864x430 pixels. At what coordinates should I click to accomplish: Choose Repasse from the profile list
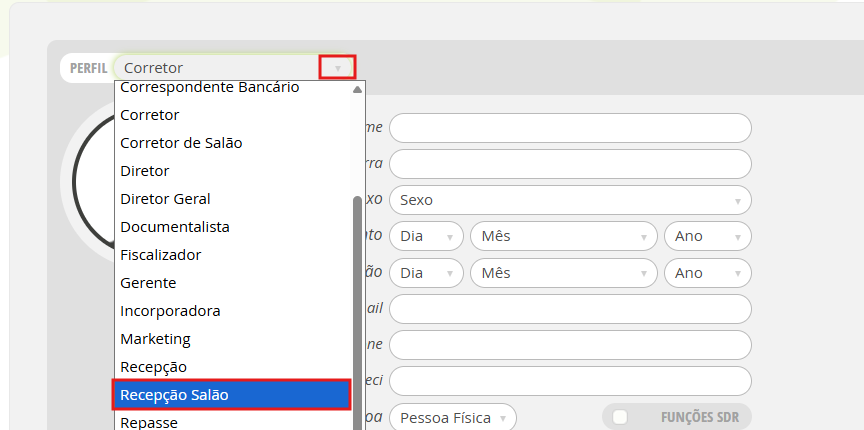click(148, 422)
